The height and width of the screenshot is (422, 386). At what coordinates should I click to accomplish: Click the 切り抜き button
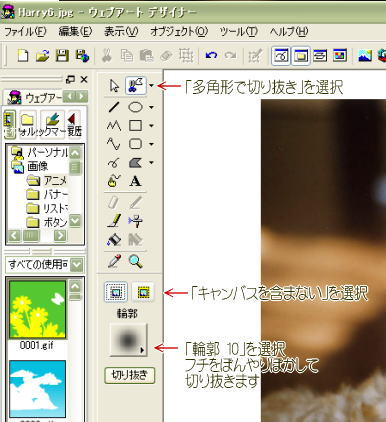pos(130,376)
